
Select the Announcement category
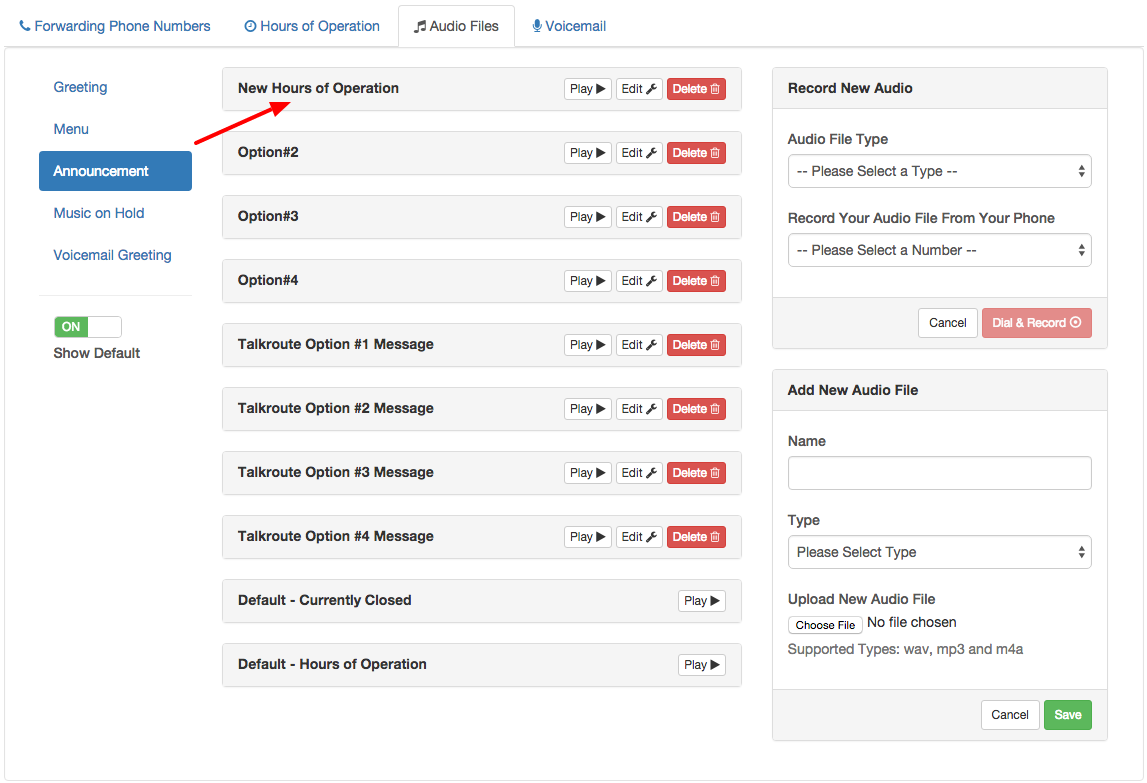115,171
